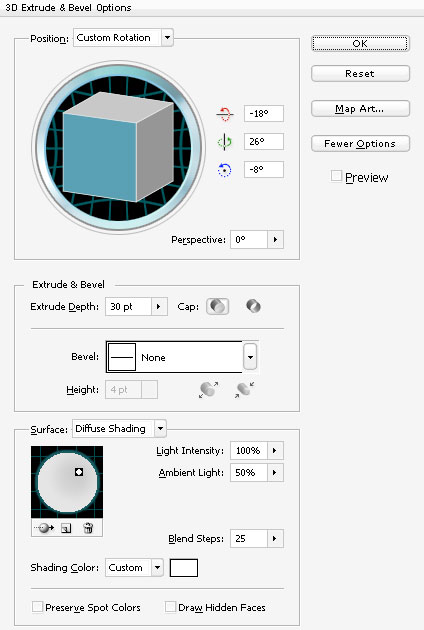The image size is (424, 630).
Task: Click the Perspective value field
Action: (x=249, y=239)
